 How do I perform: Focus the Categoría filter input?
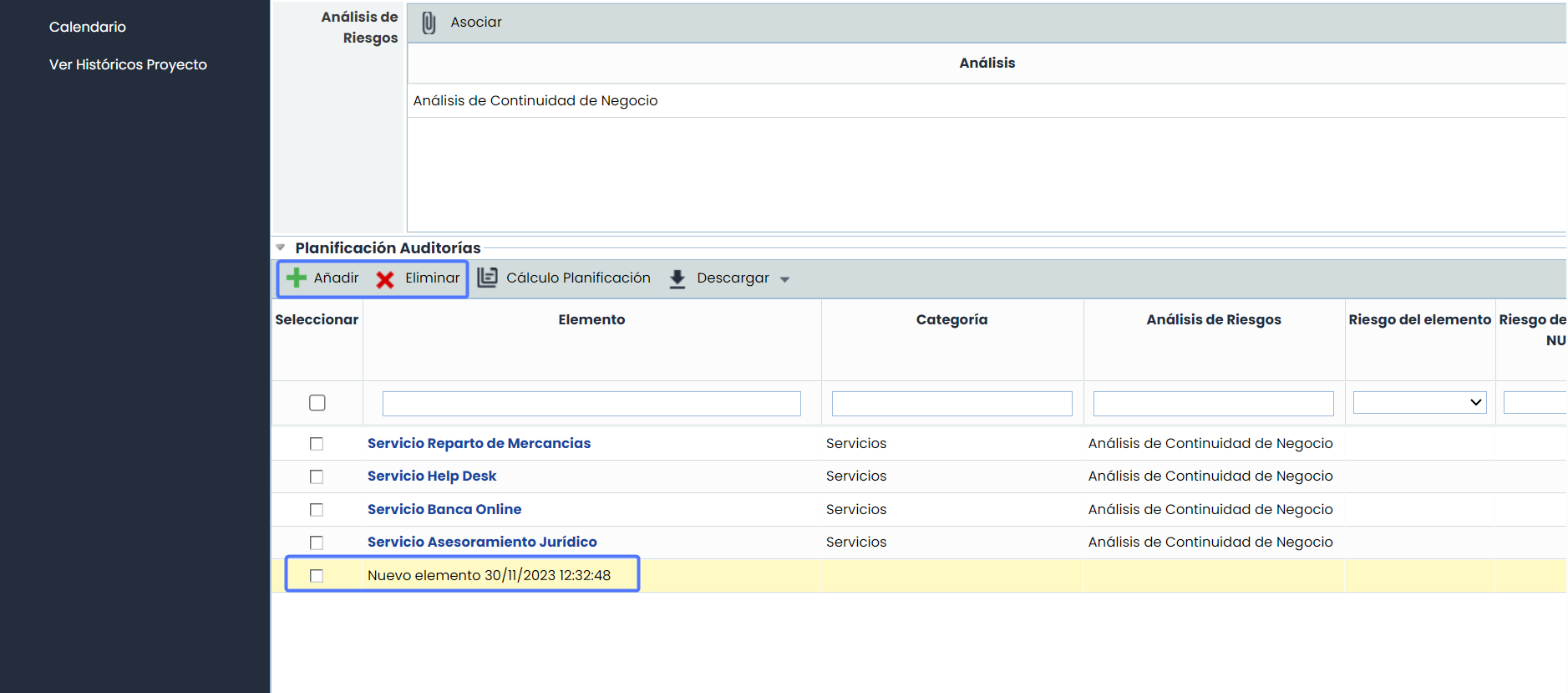[951, 404]
